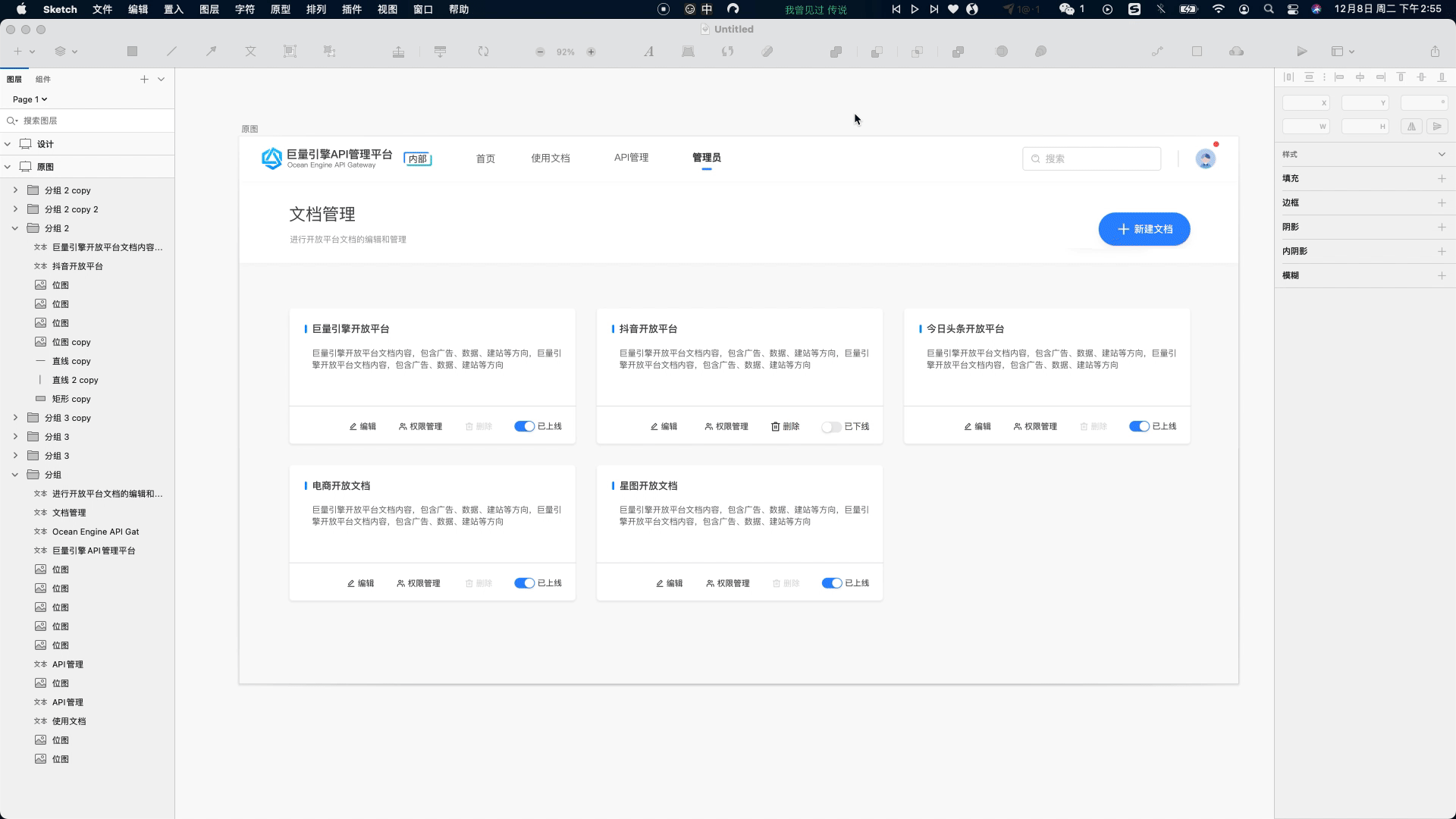Collapse the 设计 artboard in layer list
The height and width of the screenshot is (819, 1456).
pos(8,143)
